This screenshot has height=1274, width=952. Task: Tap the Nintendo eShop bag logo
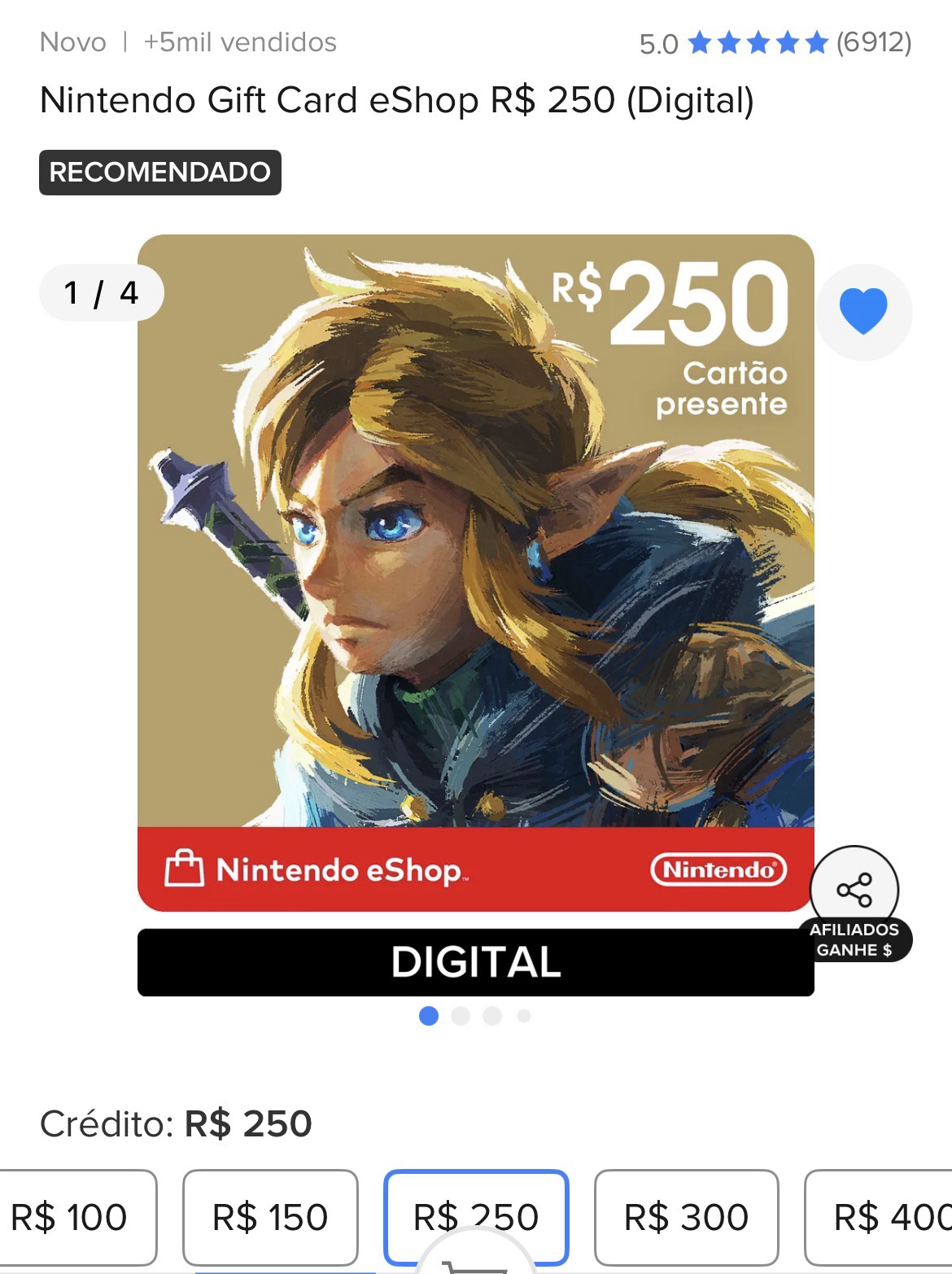click(184, 869)
